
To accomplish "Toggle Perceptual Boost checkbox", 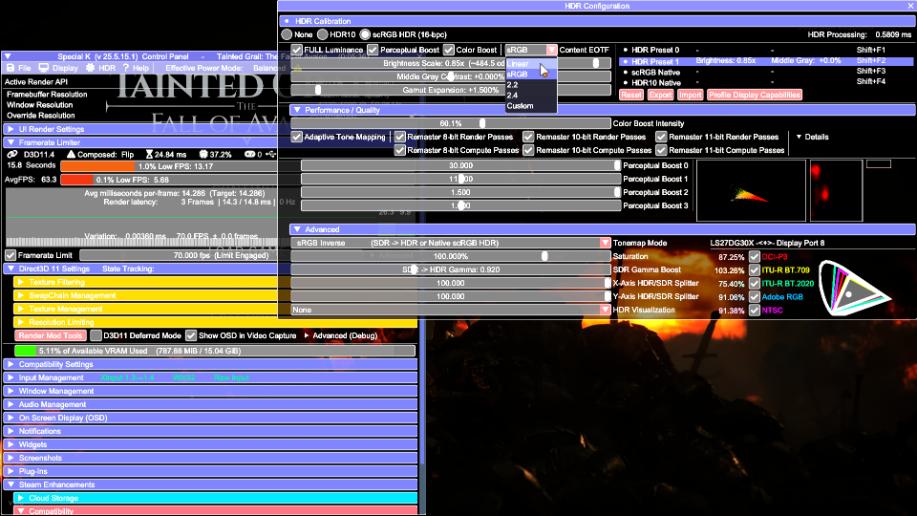I will click(373, 50).
